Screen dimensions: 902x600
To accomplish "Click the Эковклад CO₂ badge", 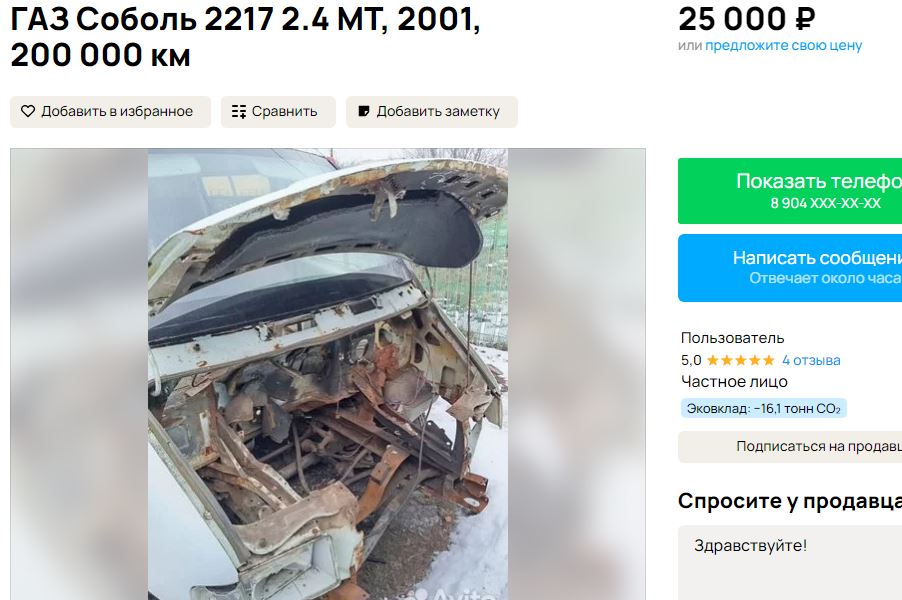I will coord(763,408).
